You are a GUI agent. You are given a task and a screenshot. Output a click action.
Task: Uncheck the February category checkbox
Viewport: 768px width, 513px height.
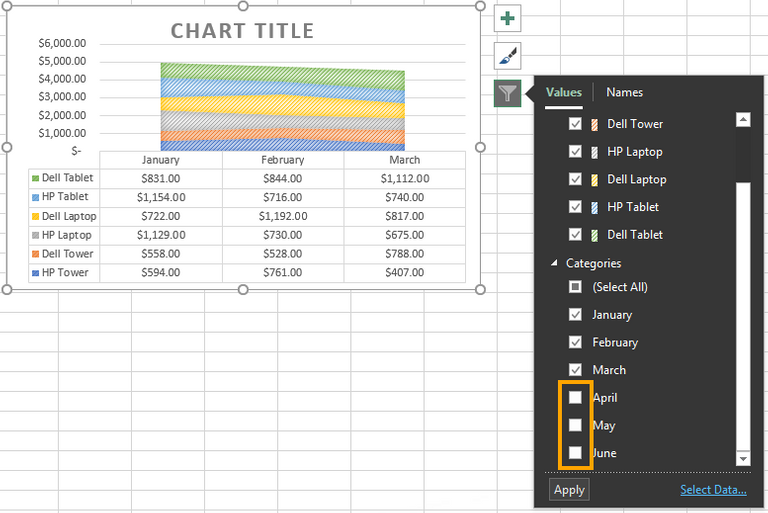pos(575,342)
